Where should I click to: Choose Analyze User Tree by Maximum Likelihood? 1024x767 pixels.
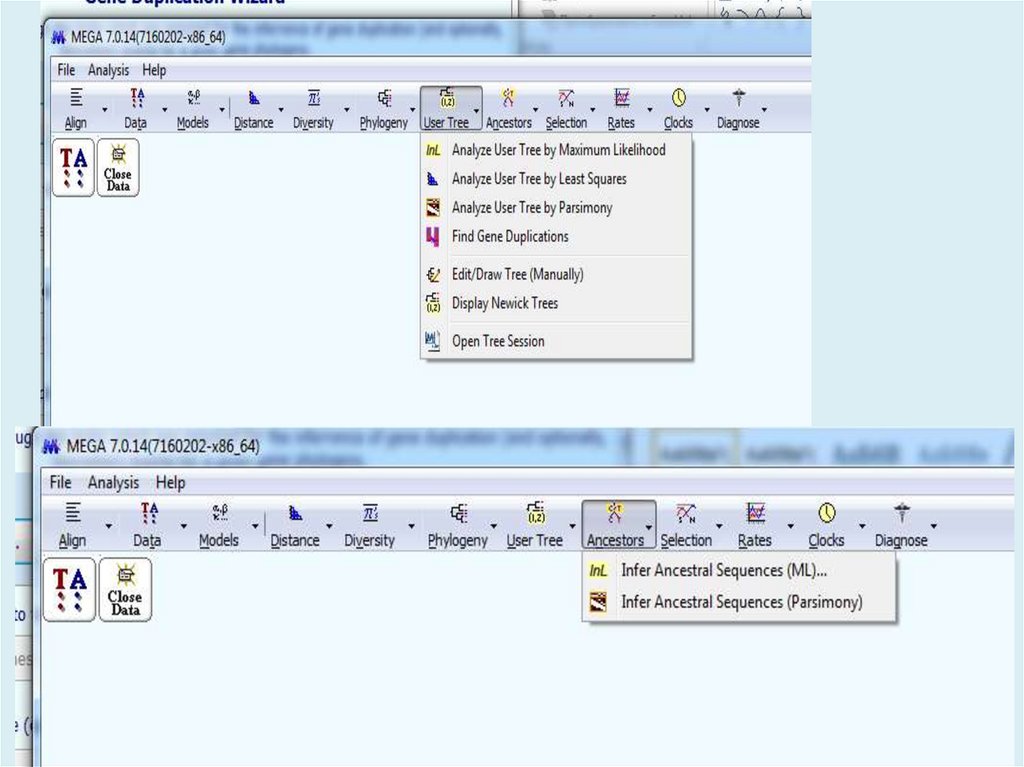[556, 150]
